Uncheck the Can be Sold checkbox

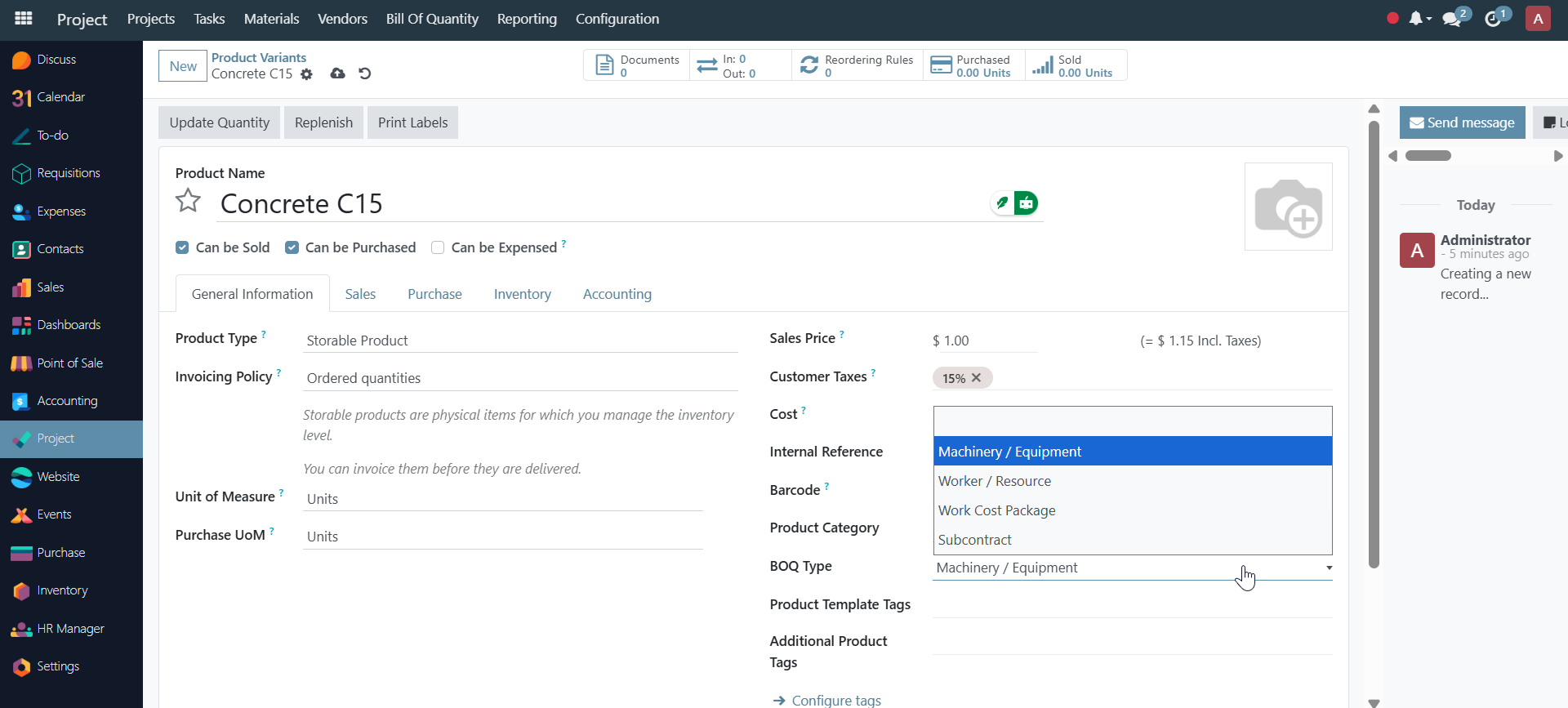tap(182, 247)
